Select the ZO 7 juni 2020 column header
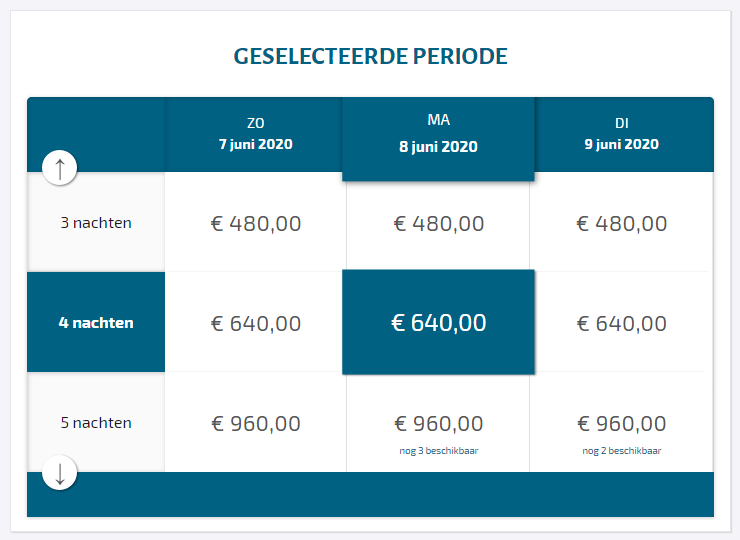 coord(255,135)
